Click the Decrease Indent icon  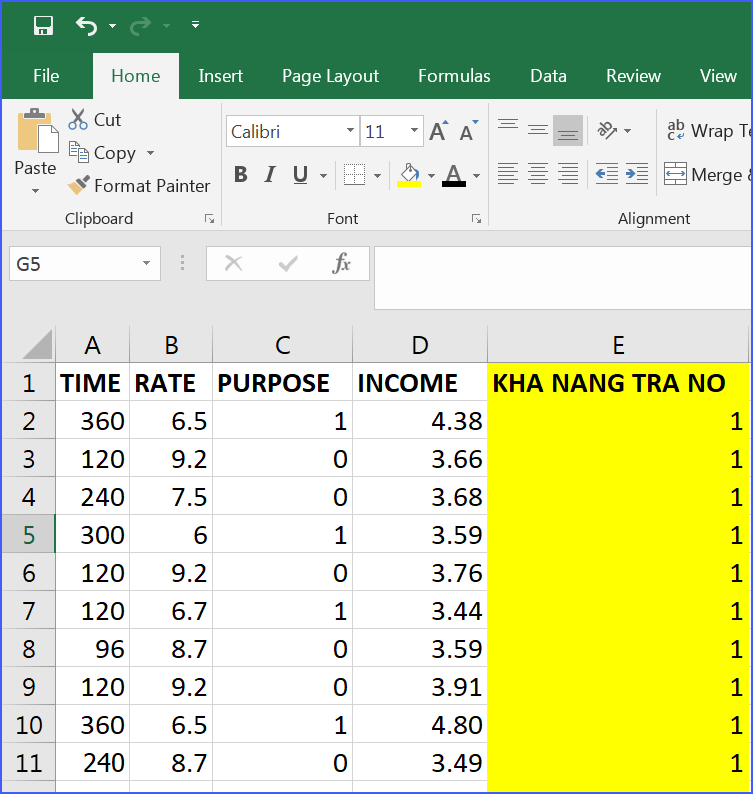tap(606, 174)
